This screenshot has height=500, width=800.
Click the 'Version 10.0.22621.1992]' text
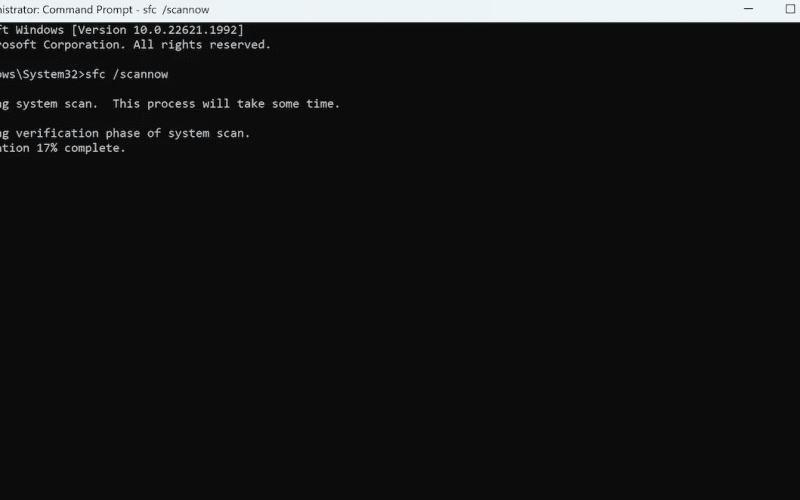(x=158, y=30)
